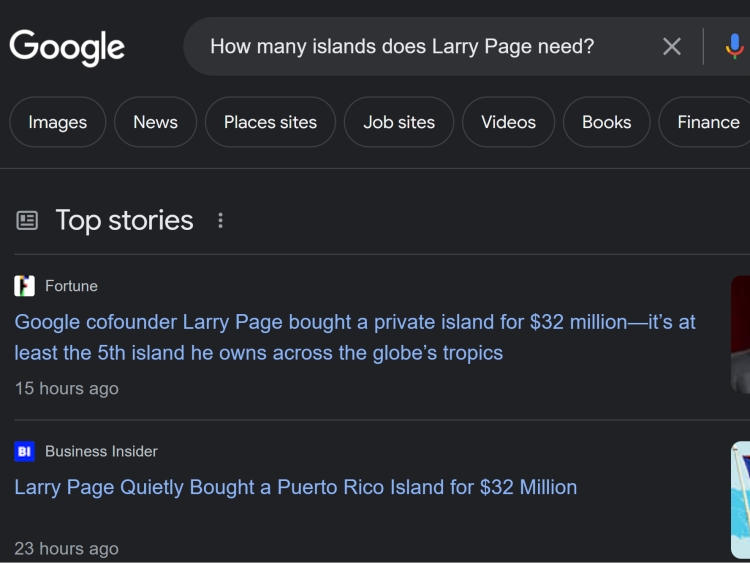Switch to the Videos results tab
The width and height of the screenshot is (750, 563).
point(508,122)
